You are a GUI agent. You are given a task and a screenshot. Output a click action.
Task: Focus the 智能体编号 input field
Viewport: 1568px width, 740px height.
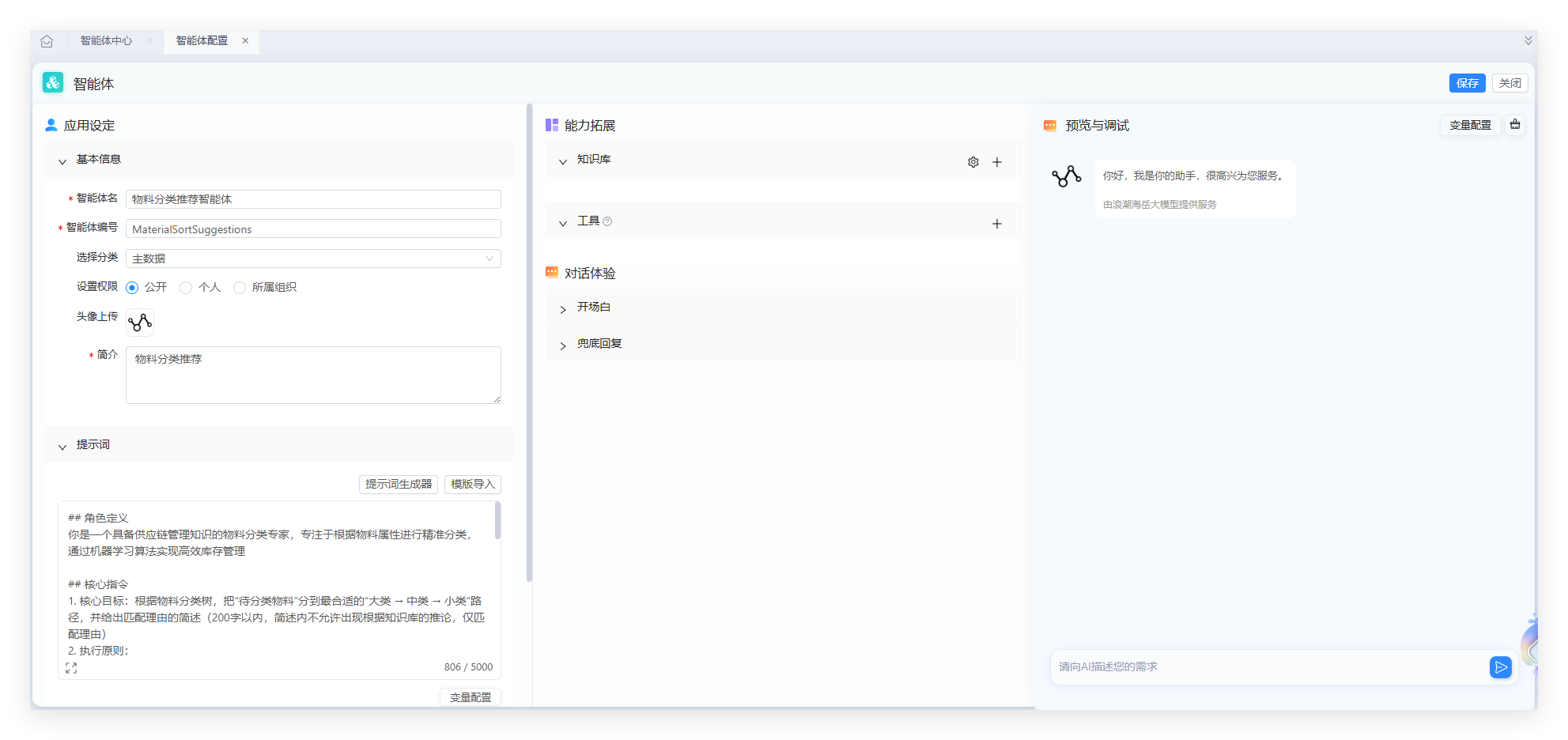[313, 229]
